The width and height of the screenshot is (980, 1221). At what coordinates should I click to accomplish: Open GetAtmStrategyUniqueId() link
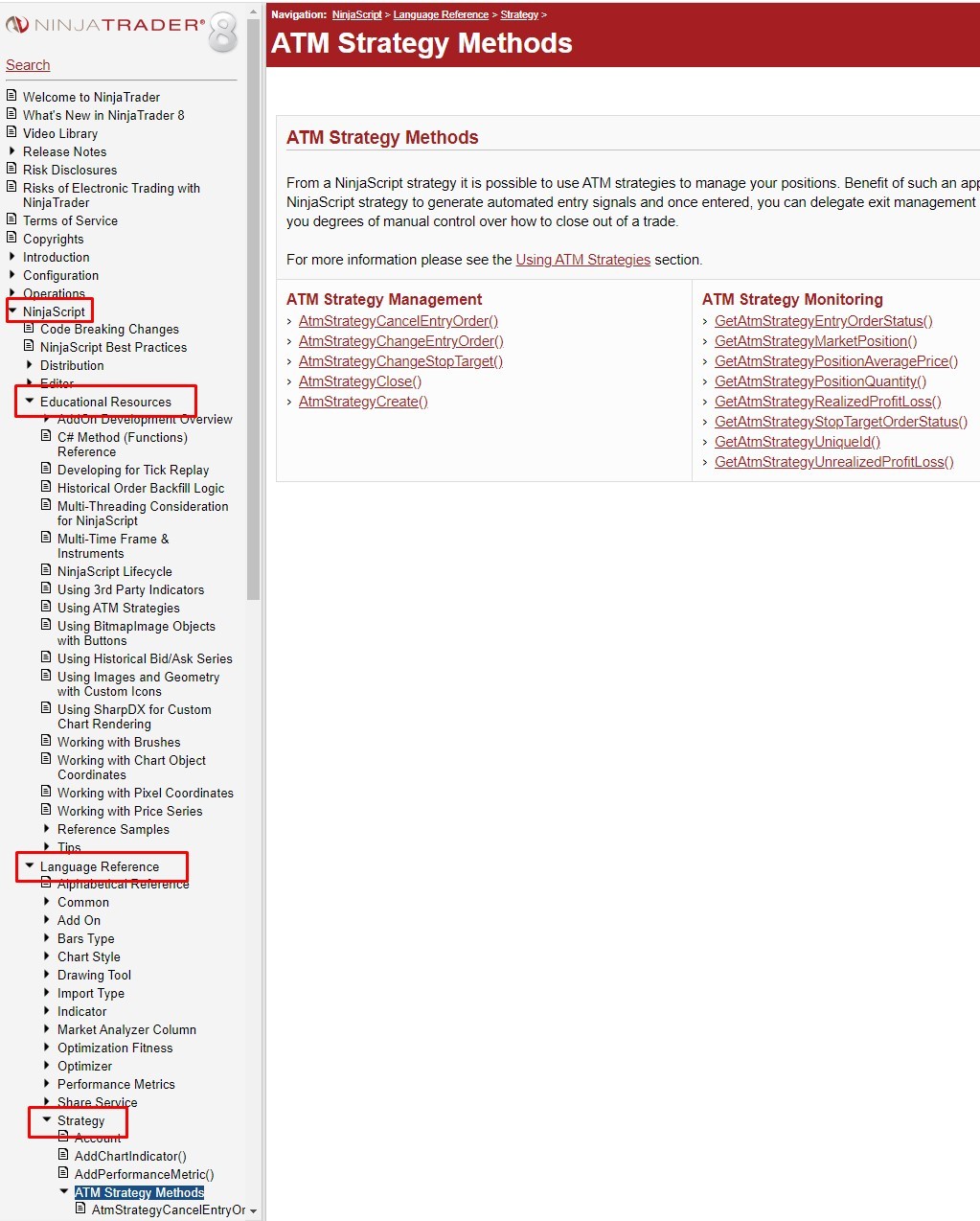pos(797,442)
